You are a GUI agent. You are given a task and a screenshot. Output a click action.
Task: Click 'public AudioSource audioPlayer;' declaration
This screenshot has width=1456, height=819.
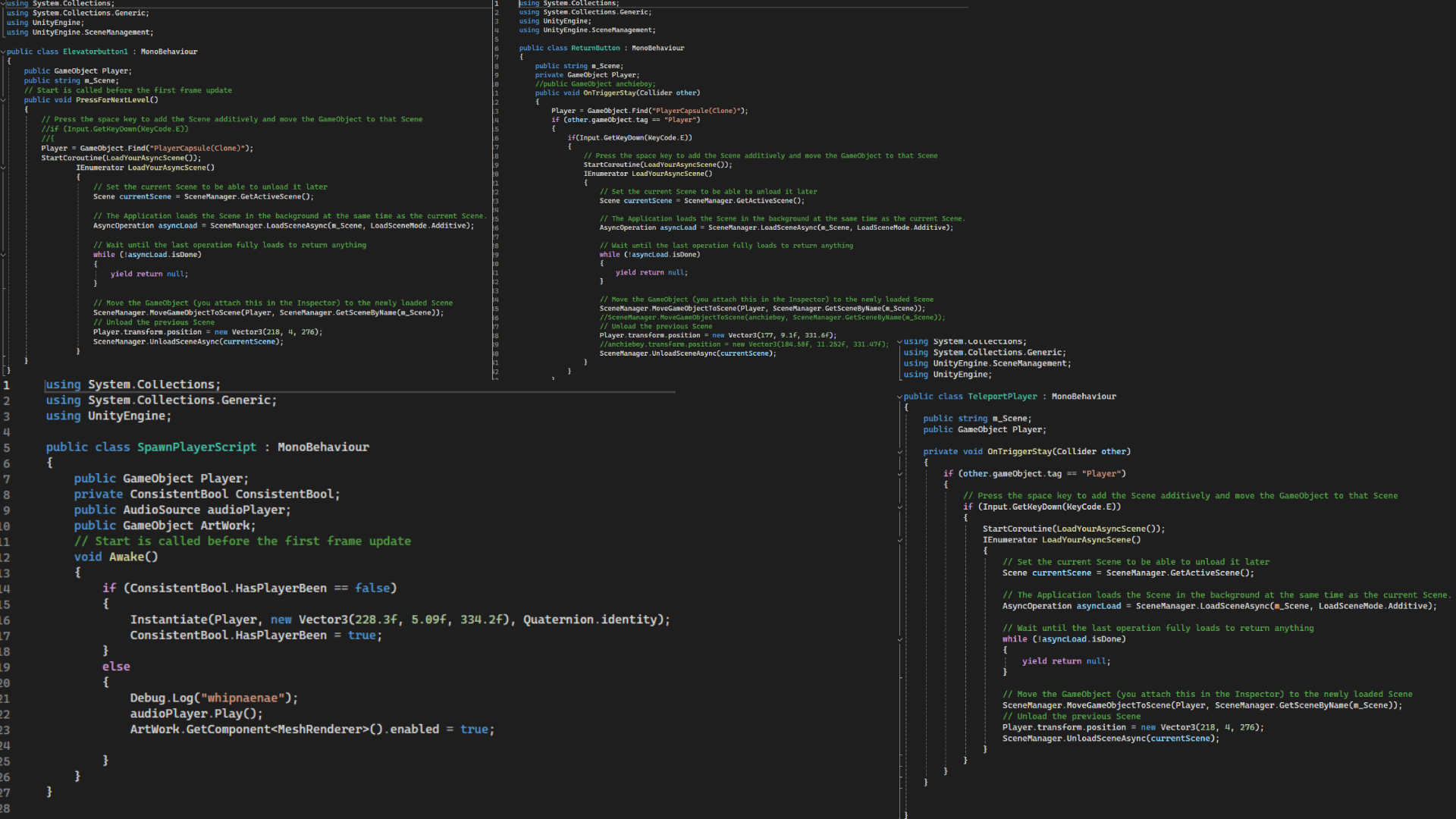click(x=182, y=510)
